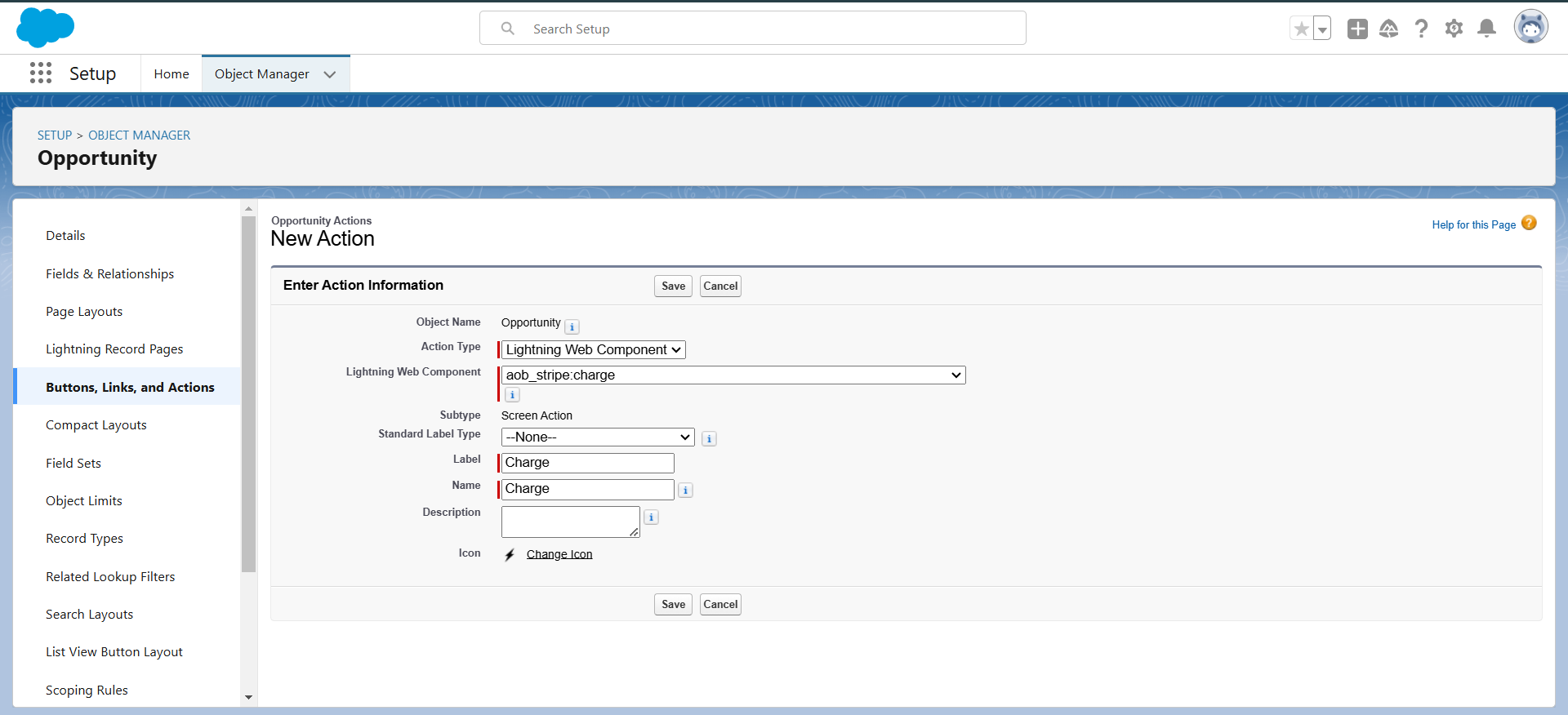
Task: Click the top Cancel button
Action: 720,286
